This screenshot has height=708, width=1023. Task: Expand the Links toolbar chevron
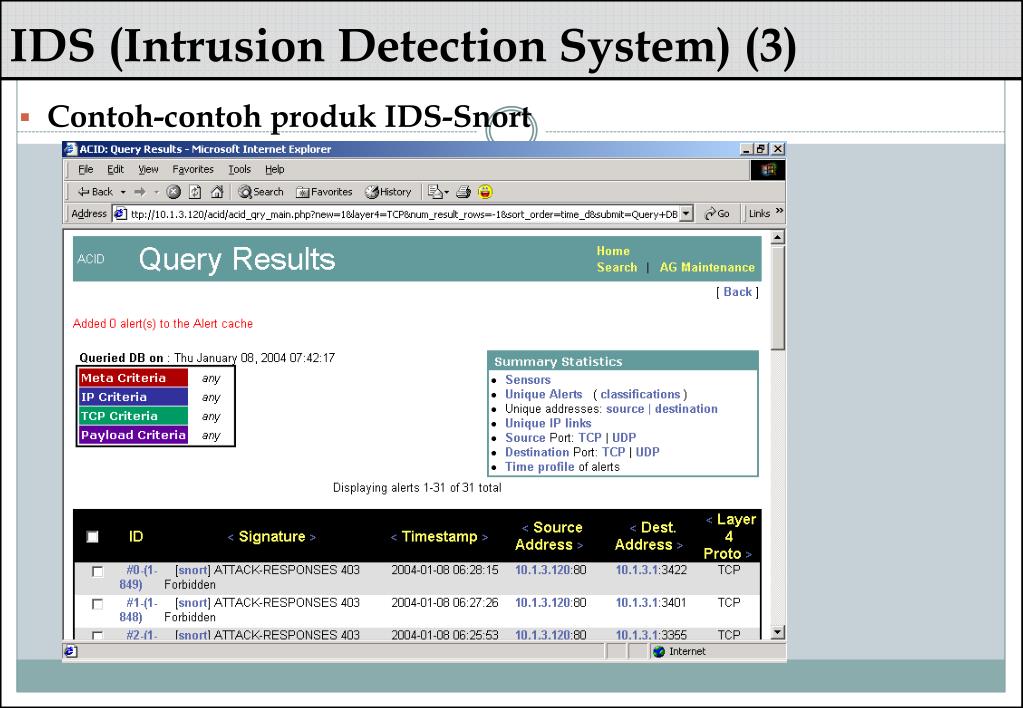(x=779, y=212)
